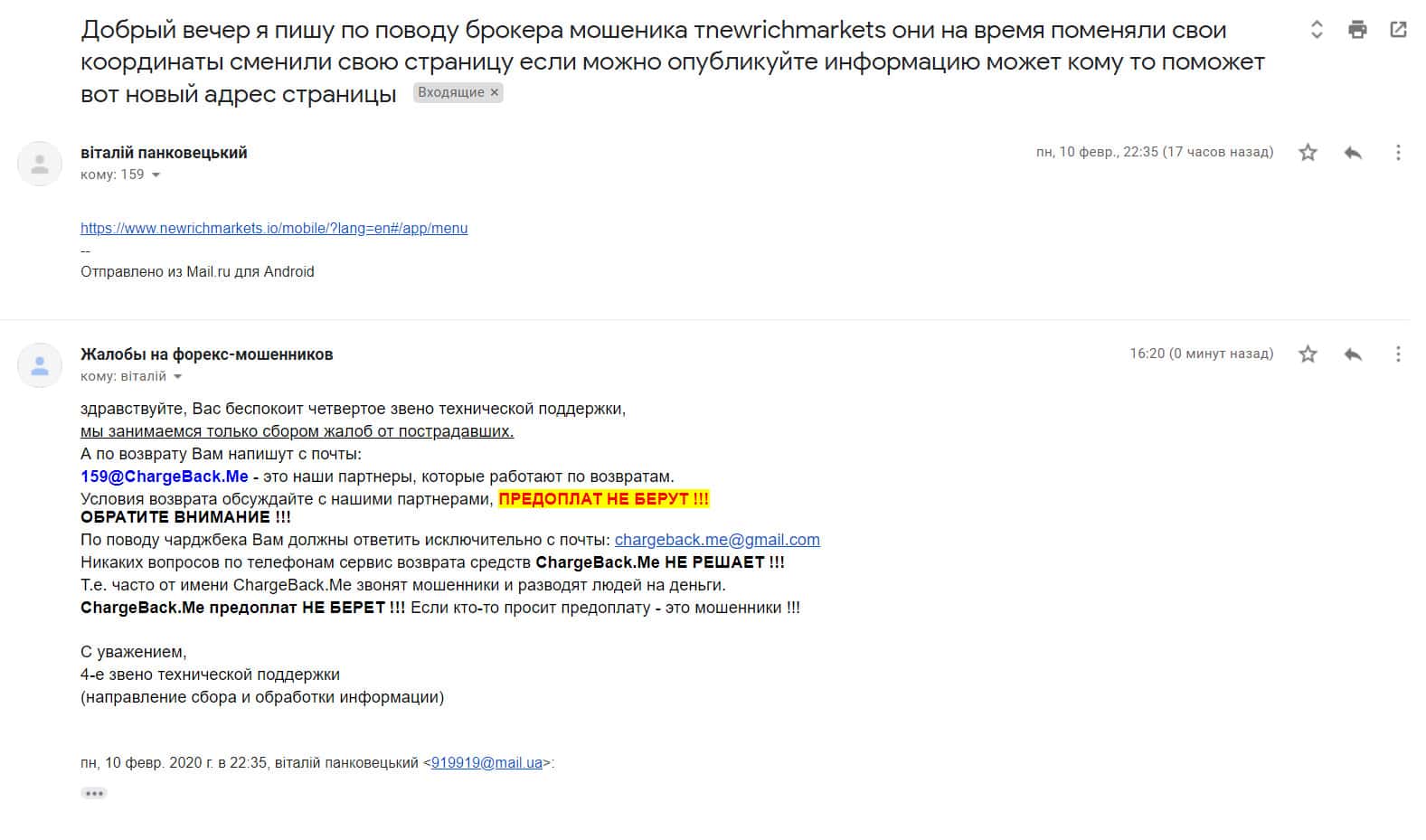Expand recipient details 'кому: 159'
The image size is (1426, 840).
[x=156, y=175]
